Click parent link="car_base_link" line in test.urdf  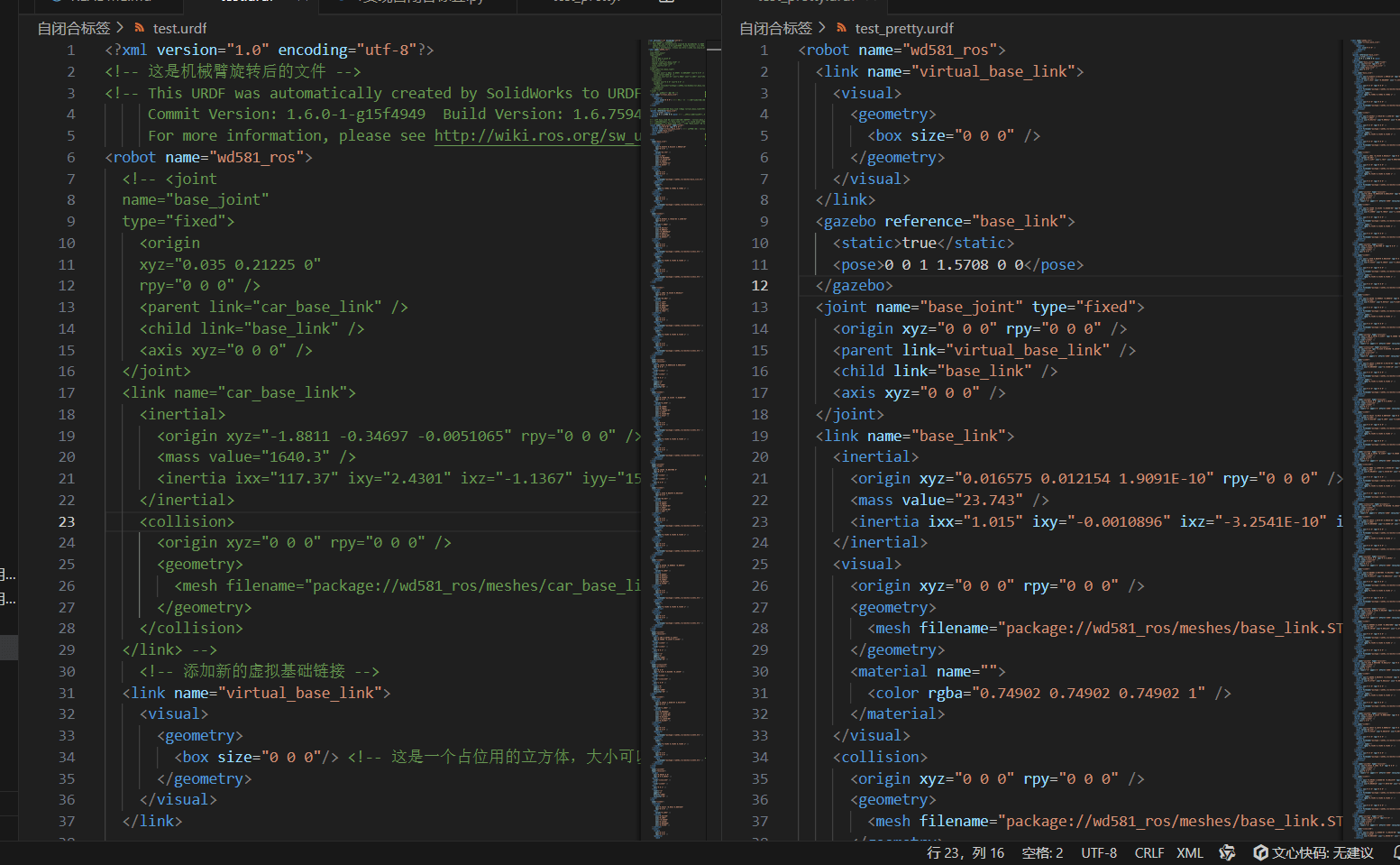(274, 308)
